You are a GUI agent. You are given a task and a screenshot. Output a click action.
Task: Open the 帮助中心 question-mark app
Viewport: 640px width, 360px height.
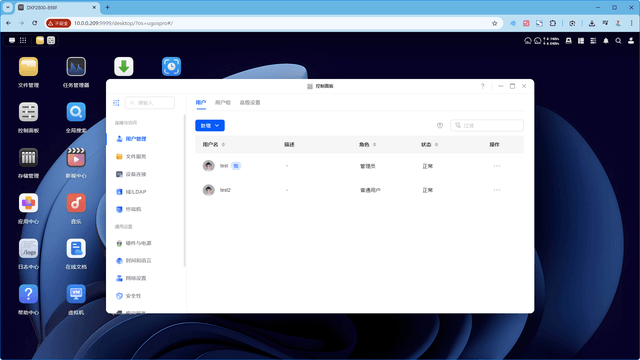[x=28, y=294]
